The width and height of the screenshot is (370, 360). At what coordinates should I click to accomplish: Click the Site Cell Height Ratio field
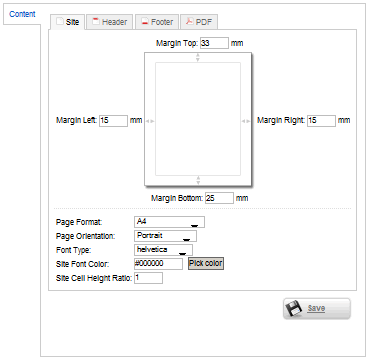click(148, 278)
